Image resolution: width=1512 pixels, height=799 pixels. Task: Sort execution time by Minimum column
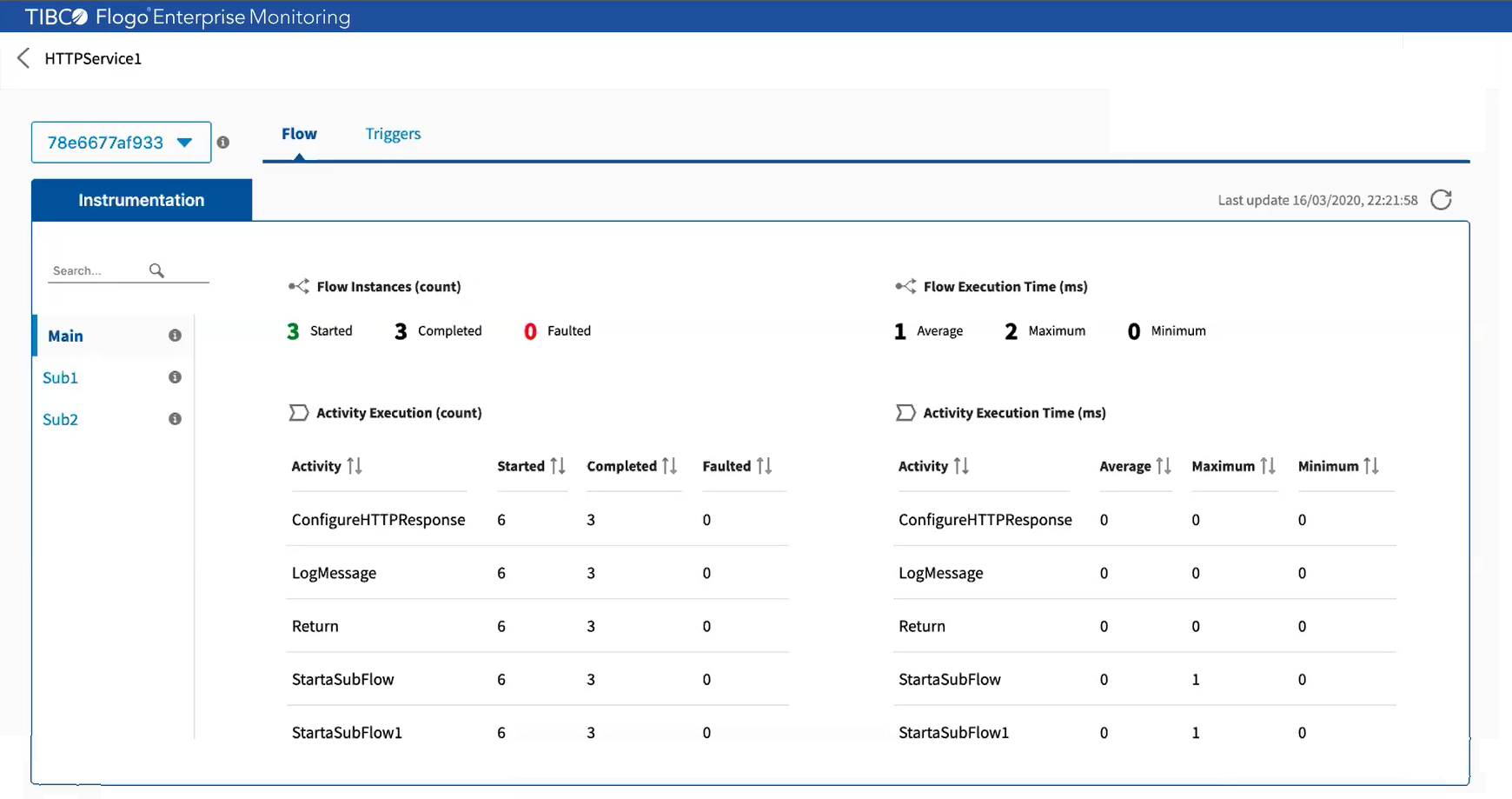pyautogui.click(x=1371, y=466)
